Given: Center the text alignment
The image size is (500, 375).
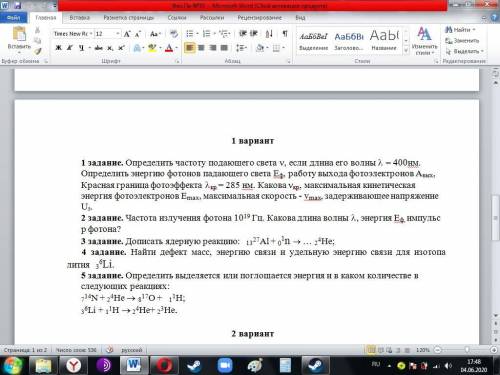Looking at the screenshot, I should click(201, 48).
